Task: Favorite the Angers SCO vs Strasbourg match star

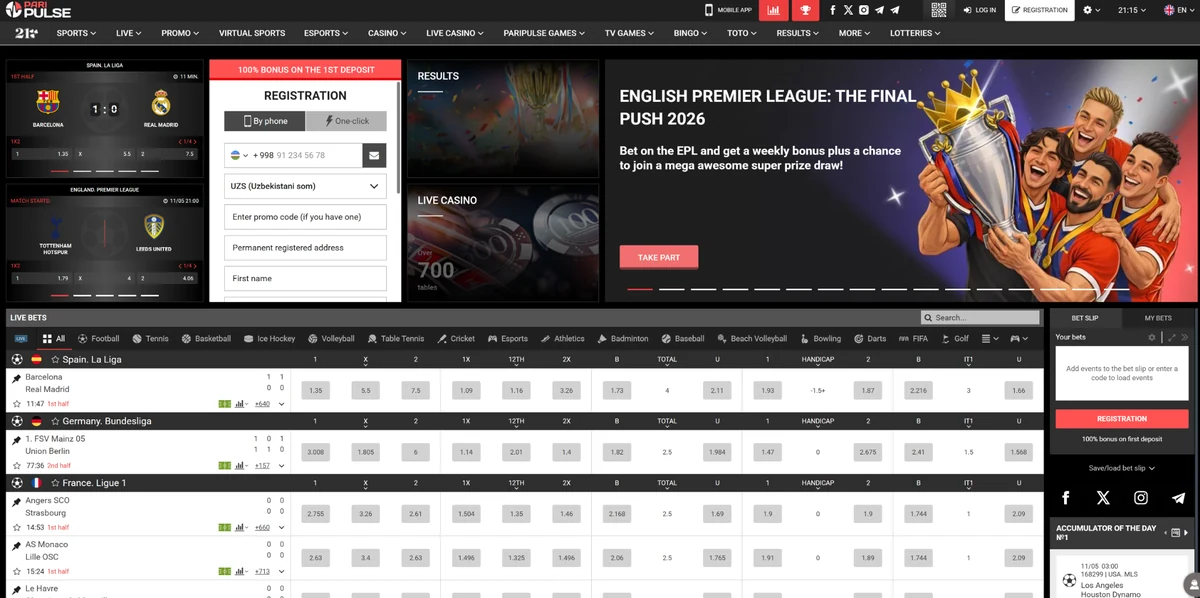Action: (16, 528)
